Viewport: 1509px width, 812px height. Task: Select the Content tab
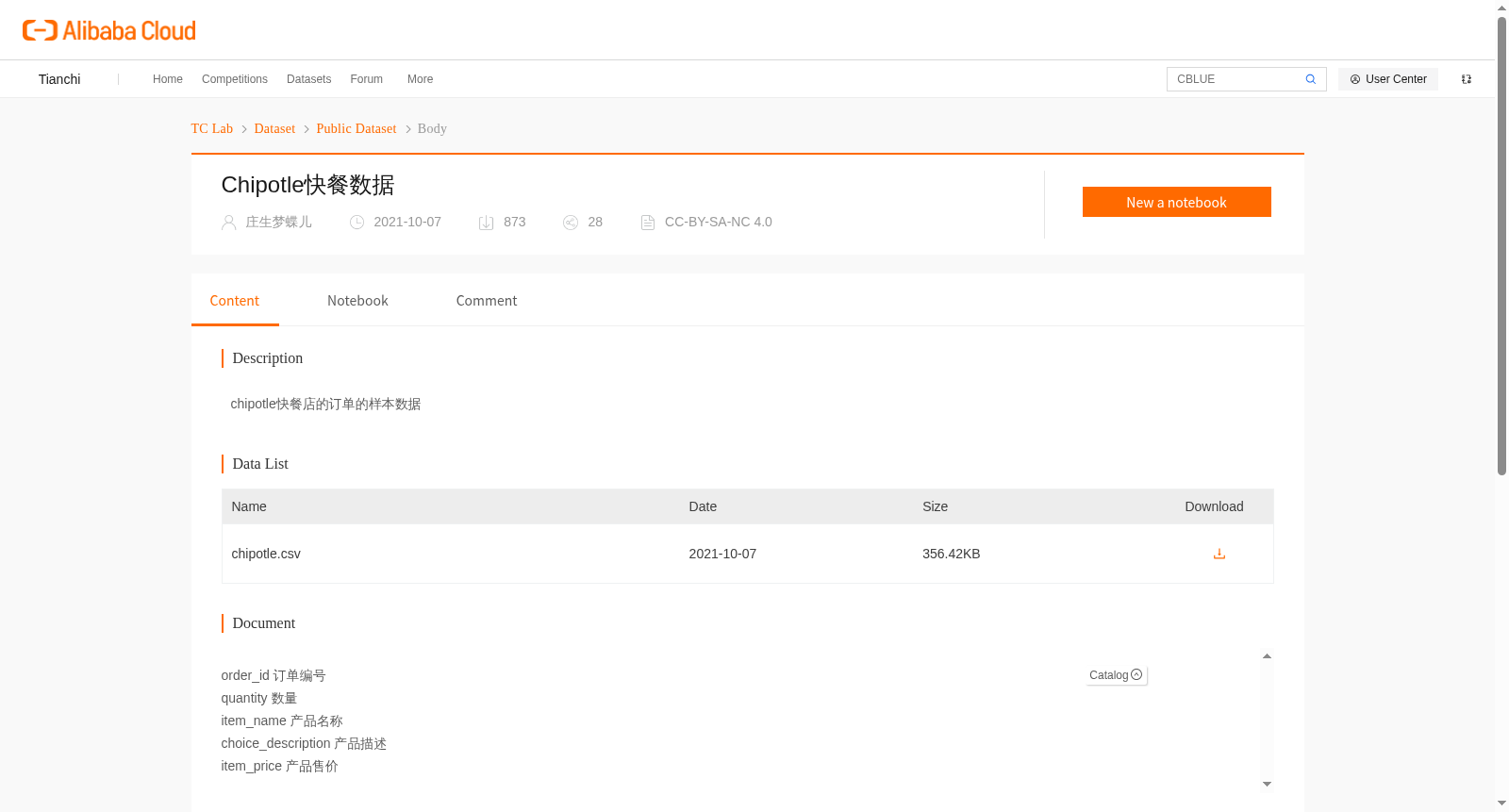235,301
